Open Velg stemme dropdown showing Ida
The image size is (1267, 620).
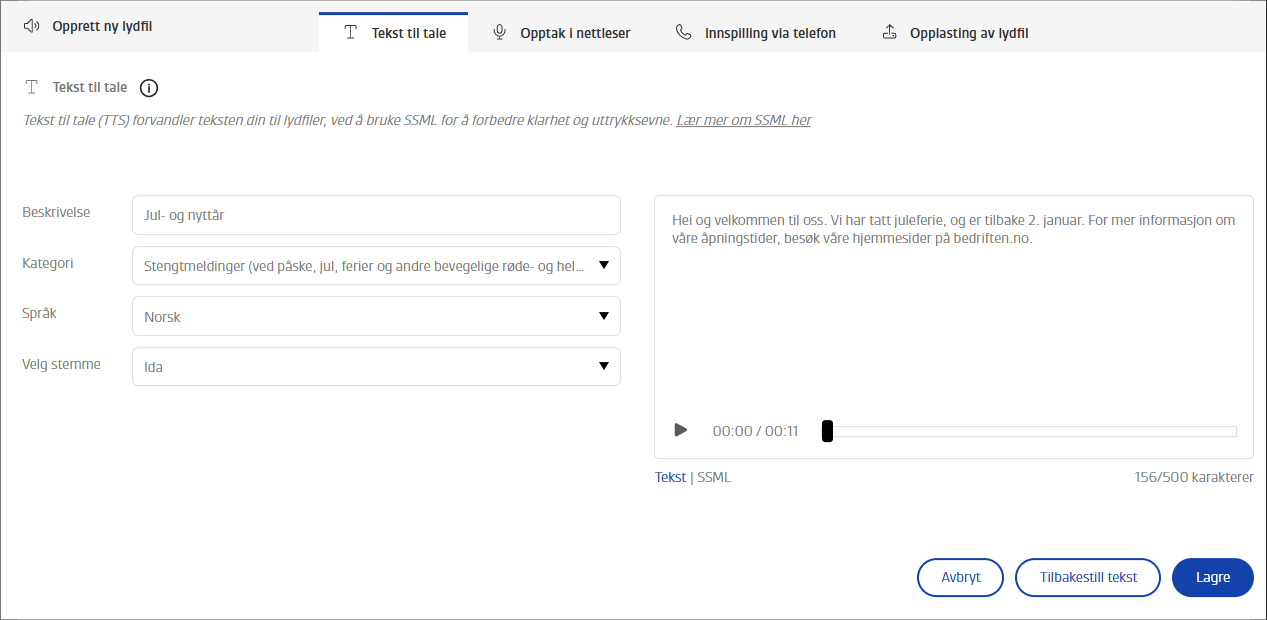click(x=376, y=366)
